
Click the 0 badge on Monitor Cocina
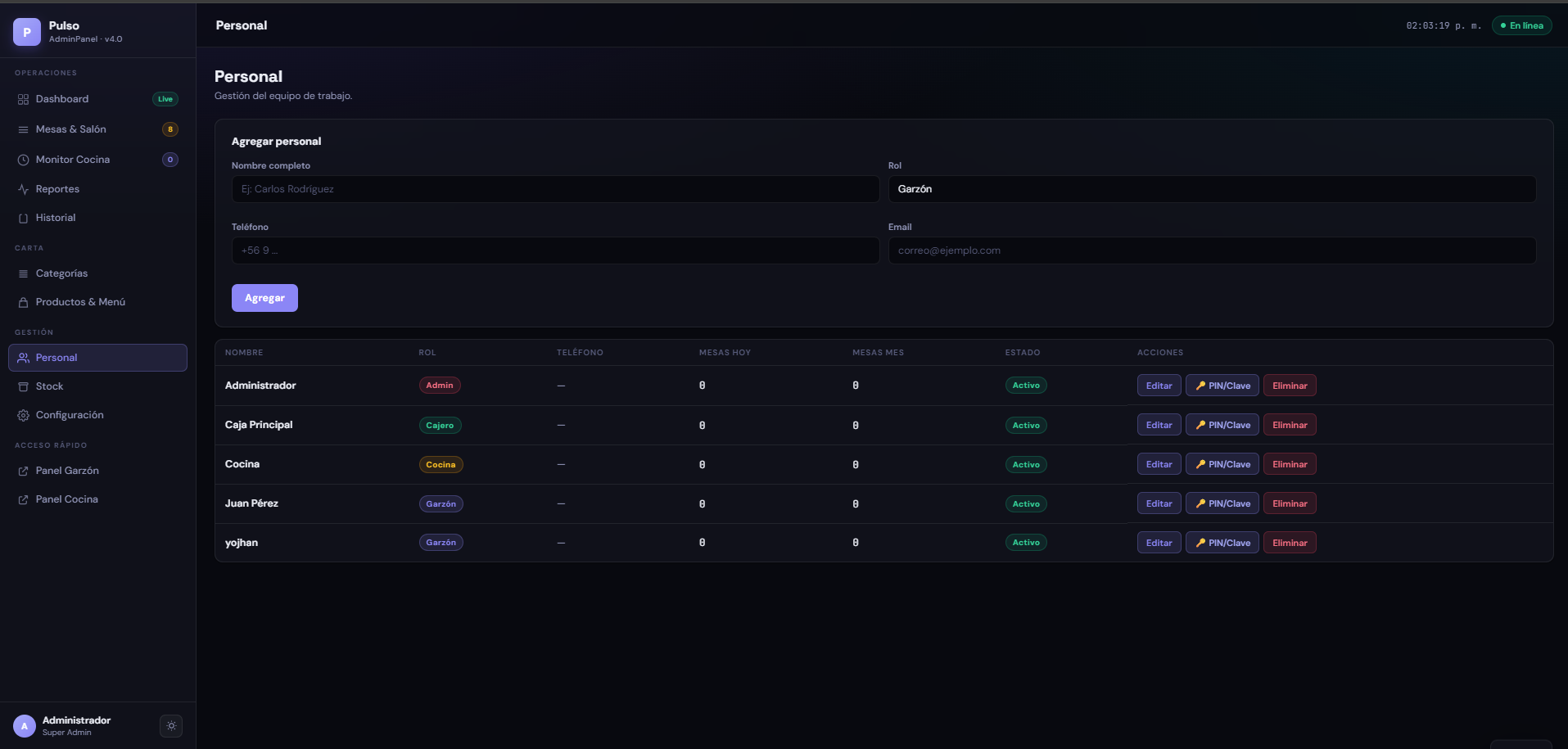click(170, 160)
